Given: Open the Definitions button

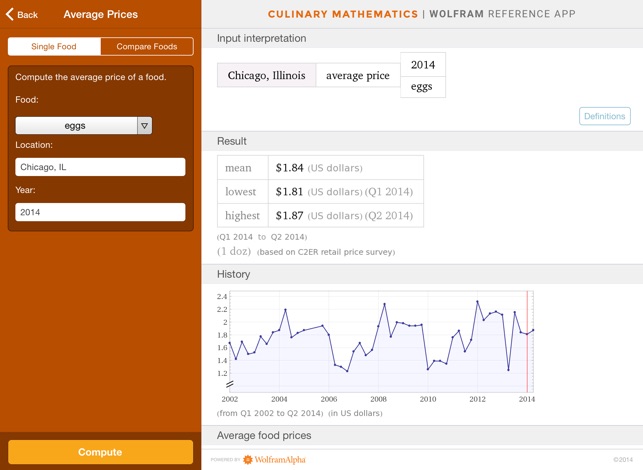Looking at the screenshot, I should click(604, 116).
